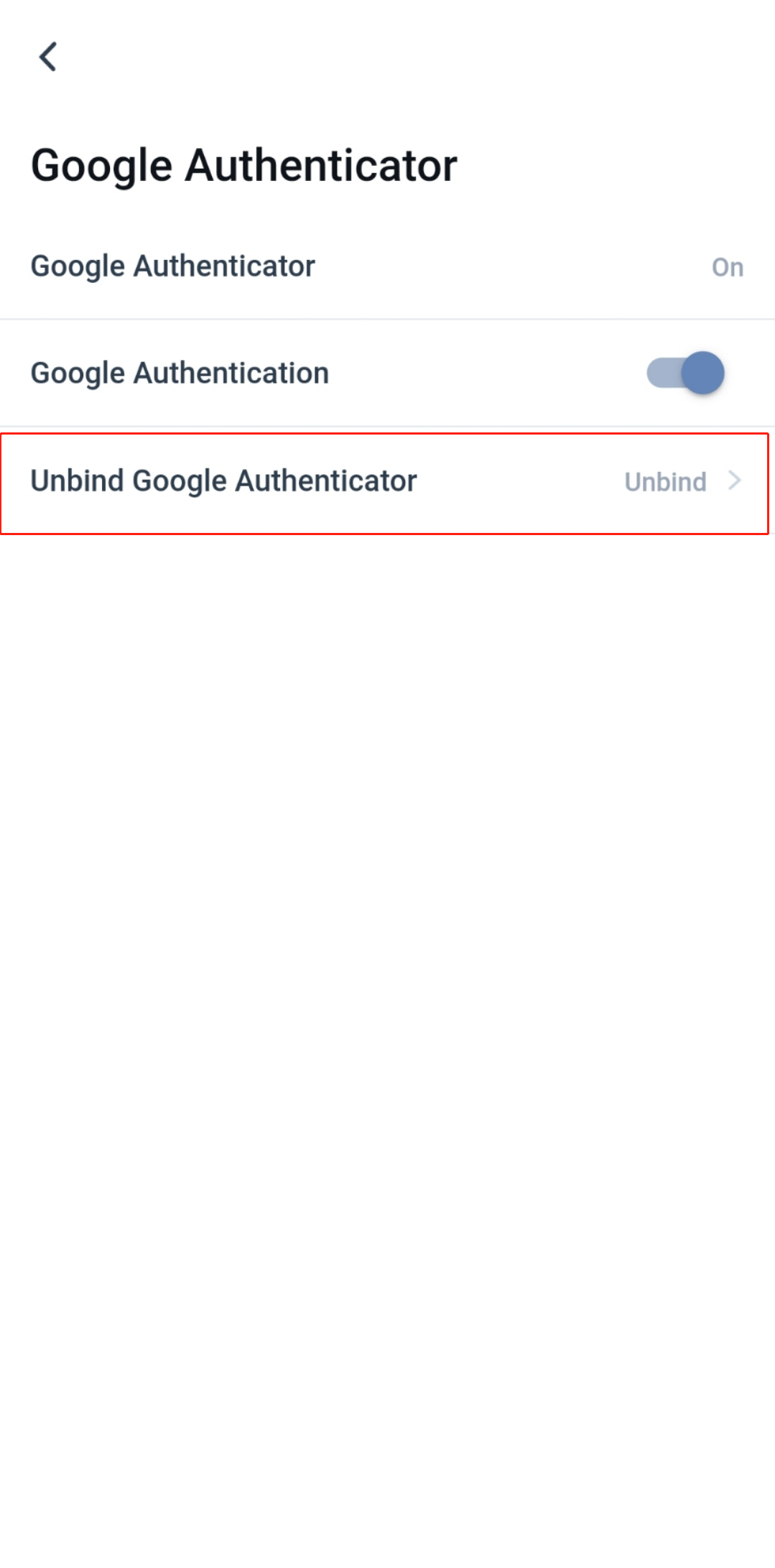Open unbind details from the Unbind link
The image size is (775, 1568).
point(665,481)
